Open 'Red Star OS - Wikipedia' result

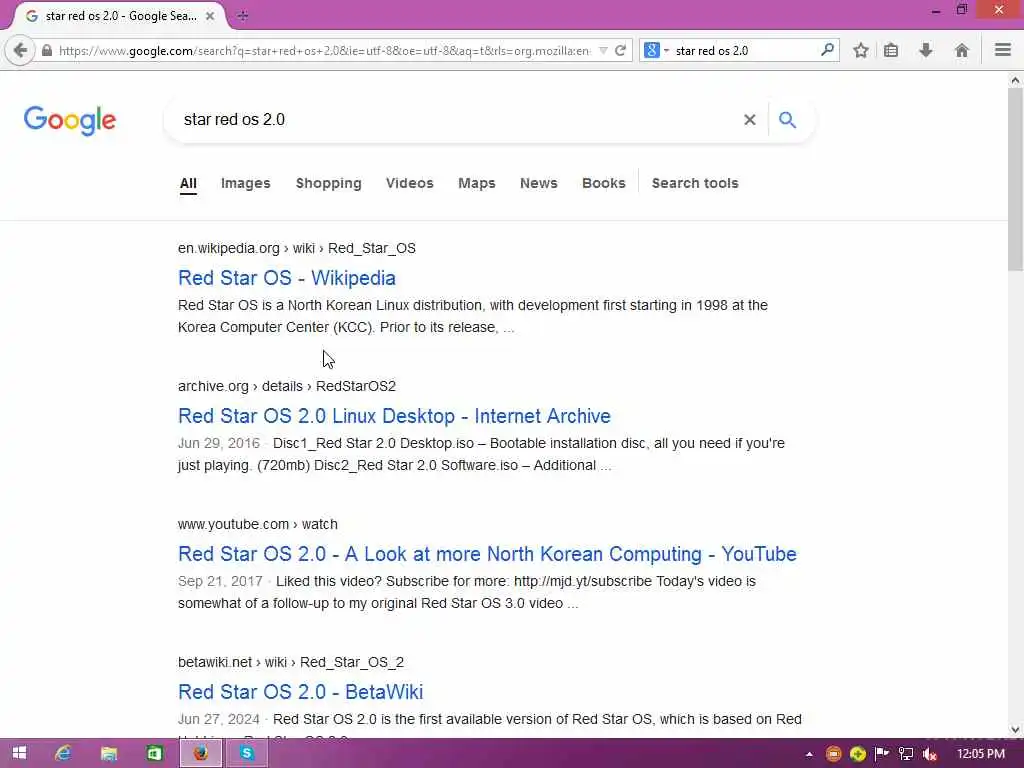(287, 278)
